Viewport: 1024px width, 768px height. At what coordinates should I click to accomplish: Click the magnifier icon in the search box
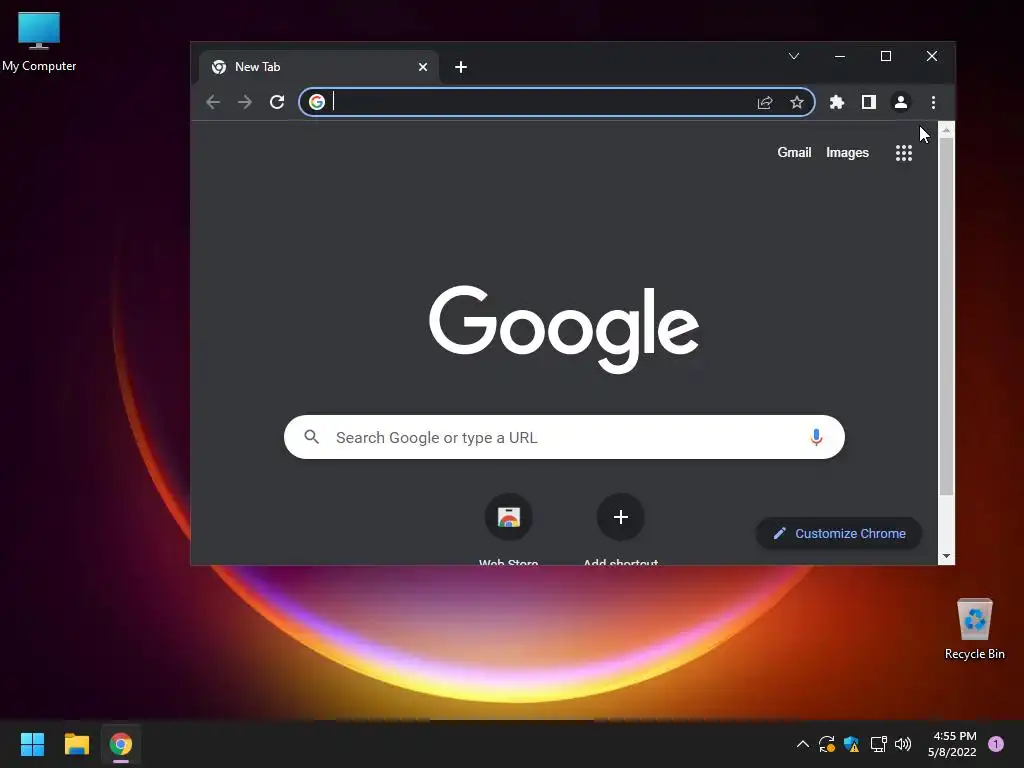pos(312,437)
